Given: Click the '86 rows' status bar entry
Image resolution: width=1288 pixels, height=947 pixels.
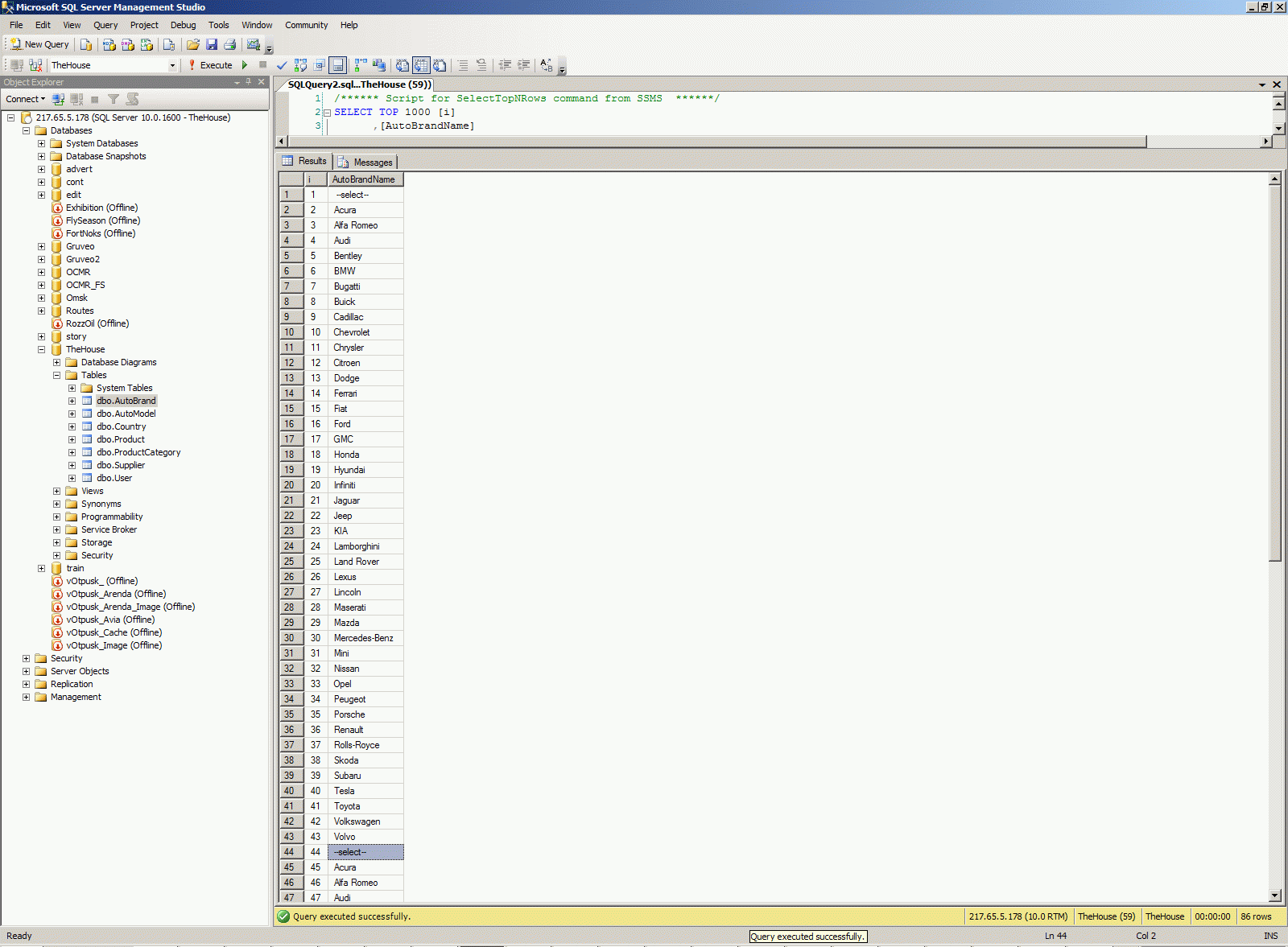Looking at the screenshot, I should (x=1256, y=916).
